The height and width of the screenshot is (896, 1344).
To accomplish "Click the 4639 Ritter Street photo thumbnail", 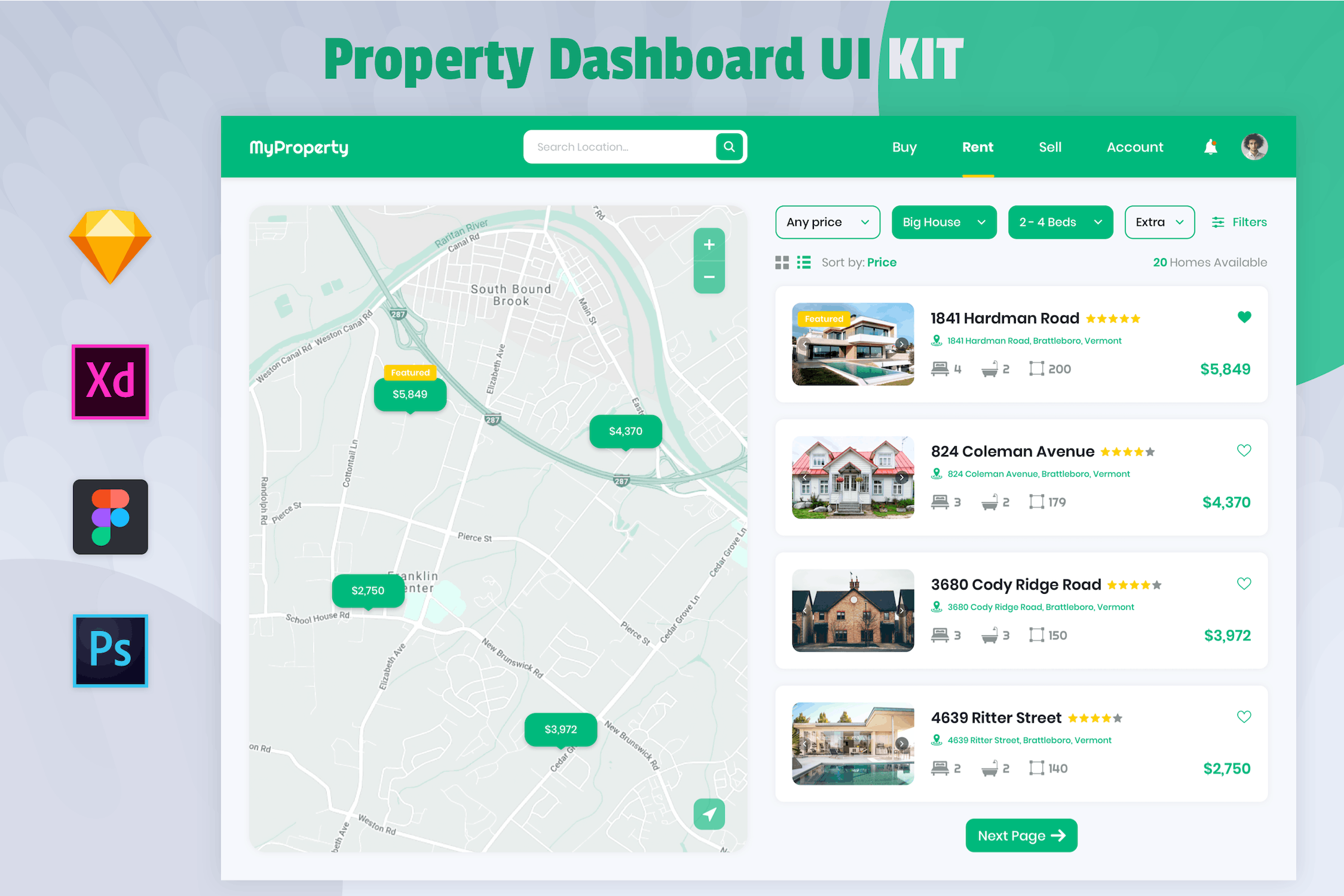I will click(853, 744).
